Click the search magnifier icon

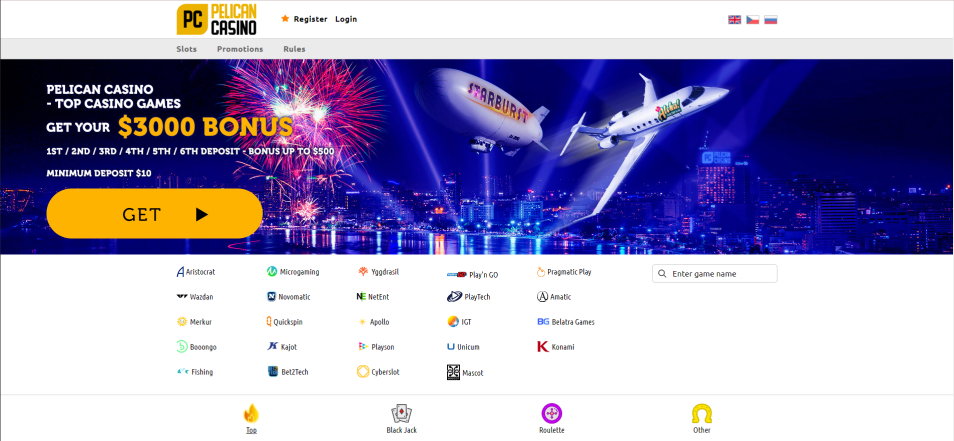[662, 274]
